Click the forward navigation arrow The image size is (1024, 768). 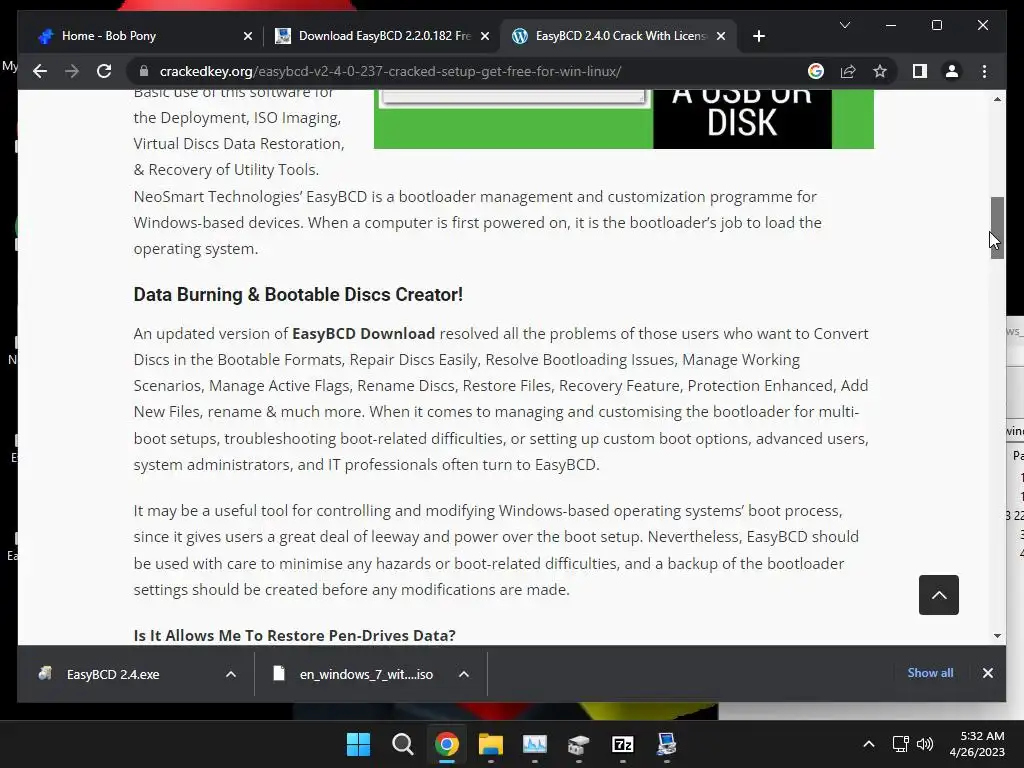[72, 71]
